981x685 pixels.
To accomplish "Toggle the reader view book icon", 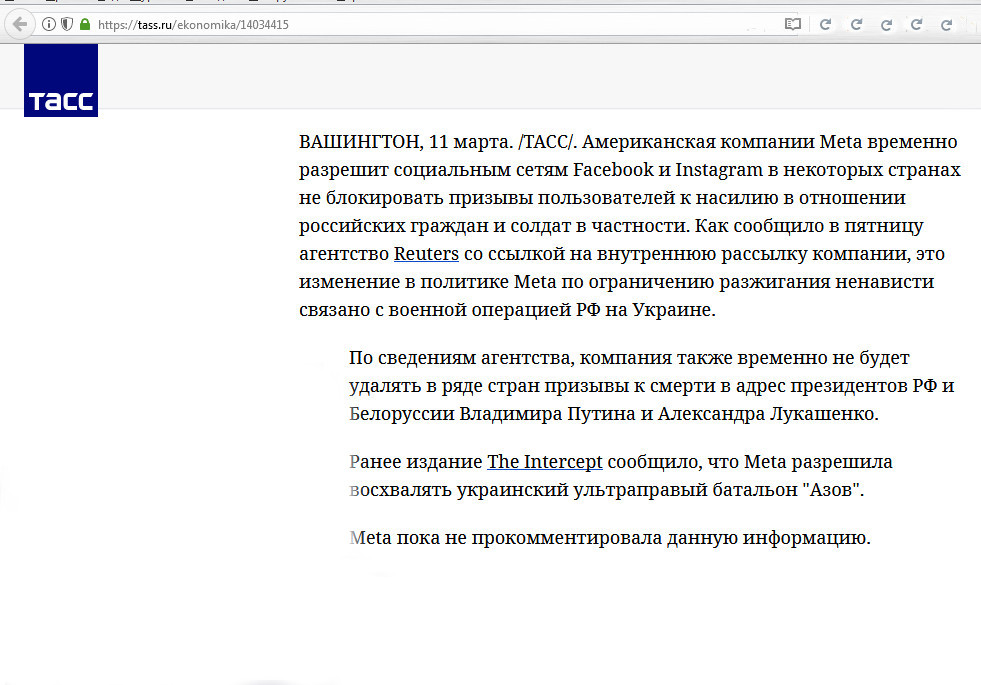I will [x=793, y=24].
